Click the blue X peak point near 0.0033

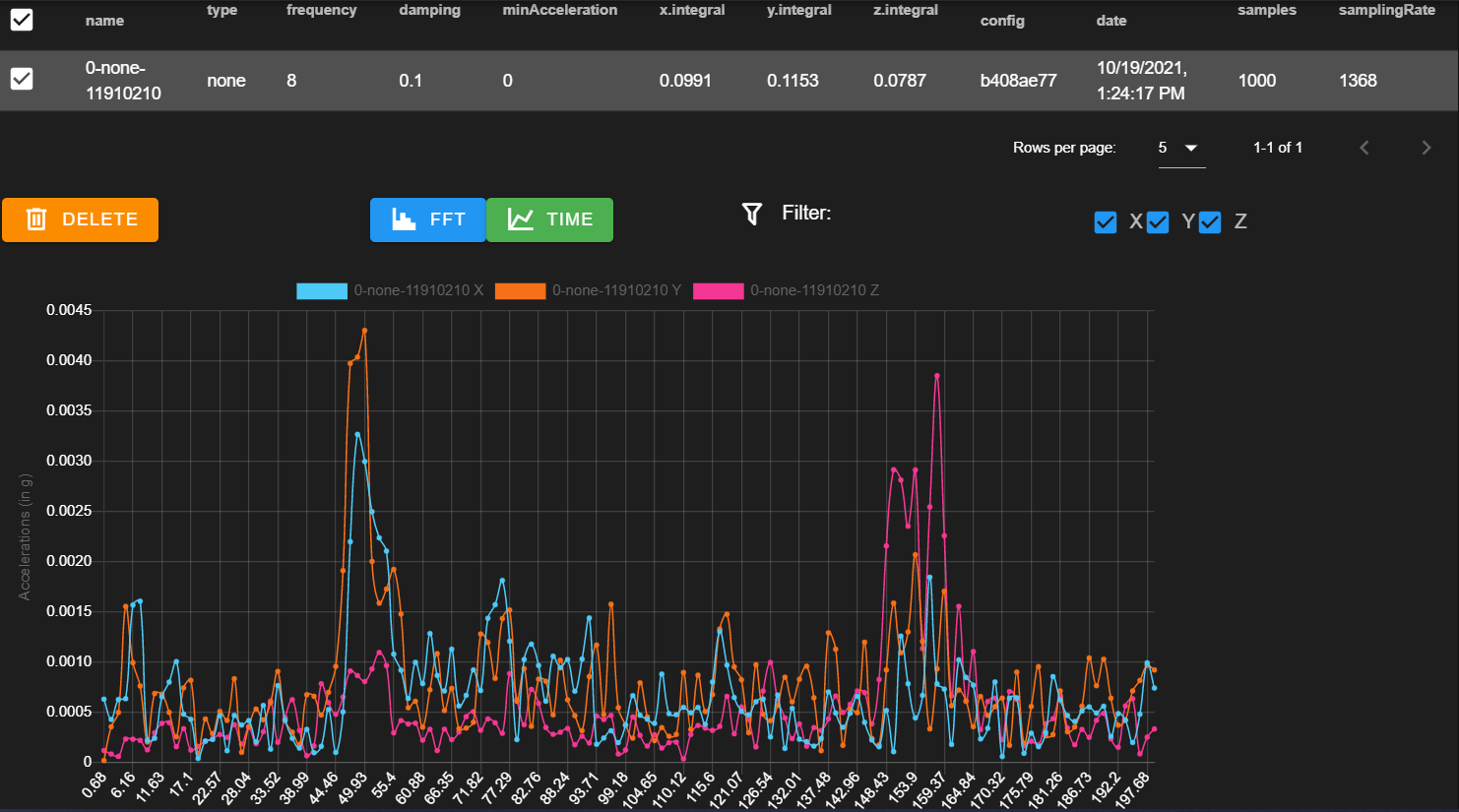click(357, 434)
